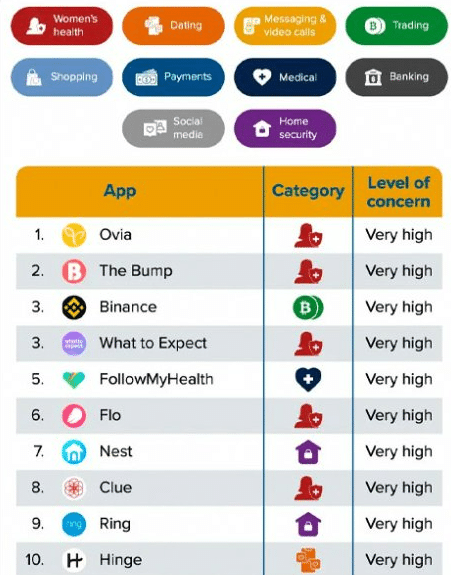Select the purple Home security pill
This screenshot has height=575, width=451.
click(285, 128)
